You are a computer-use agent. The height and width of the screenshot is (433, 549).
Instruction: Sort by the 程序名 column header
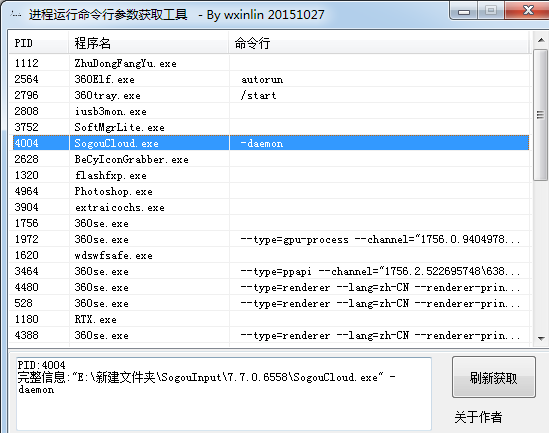click(148, 43)
